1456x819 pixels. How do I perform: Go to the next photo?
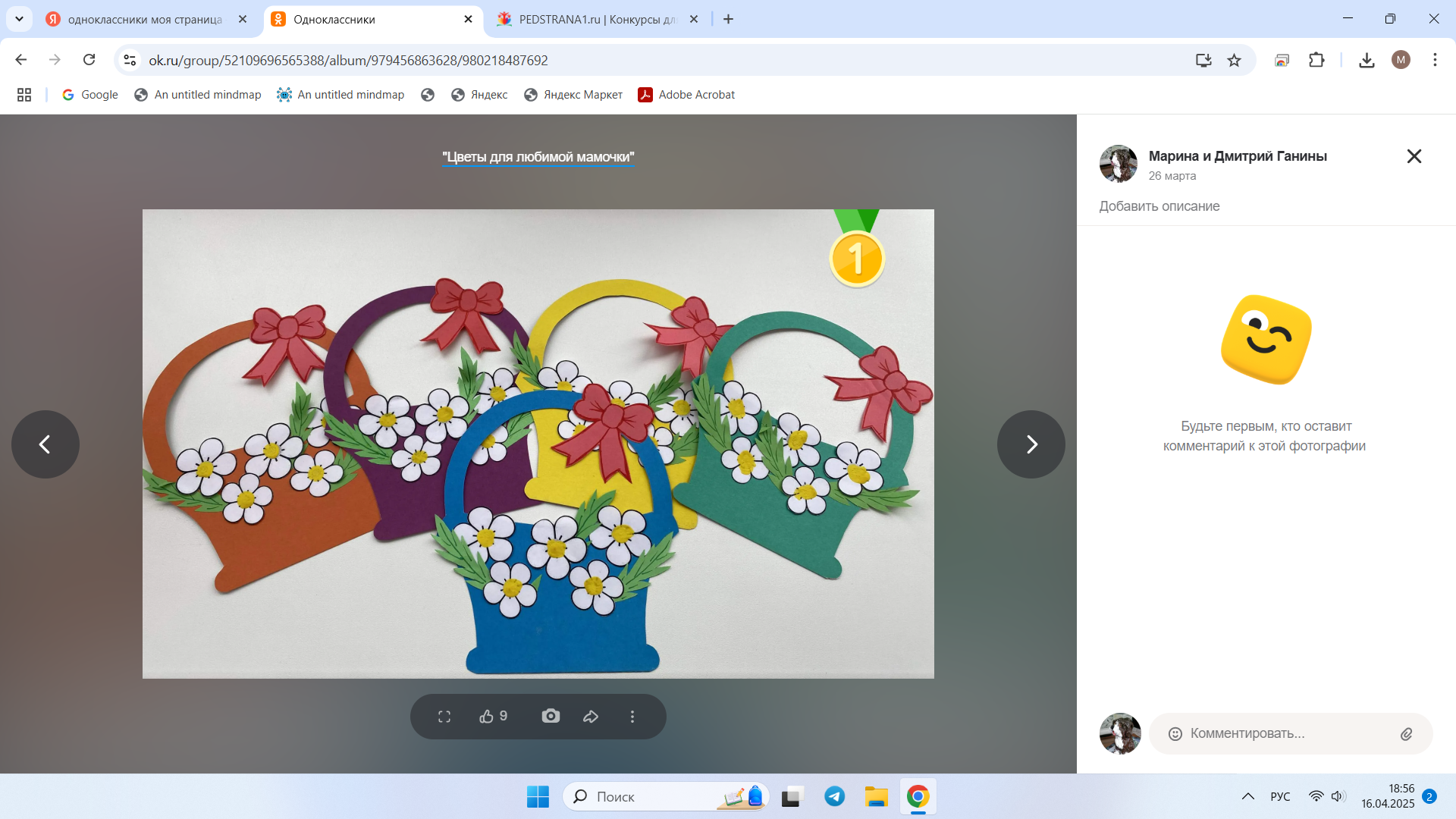coord(1031,444)
